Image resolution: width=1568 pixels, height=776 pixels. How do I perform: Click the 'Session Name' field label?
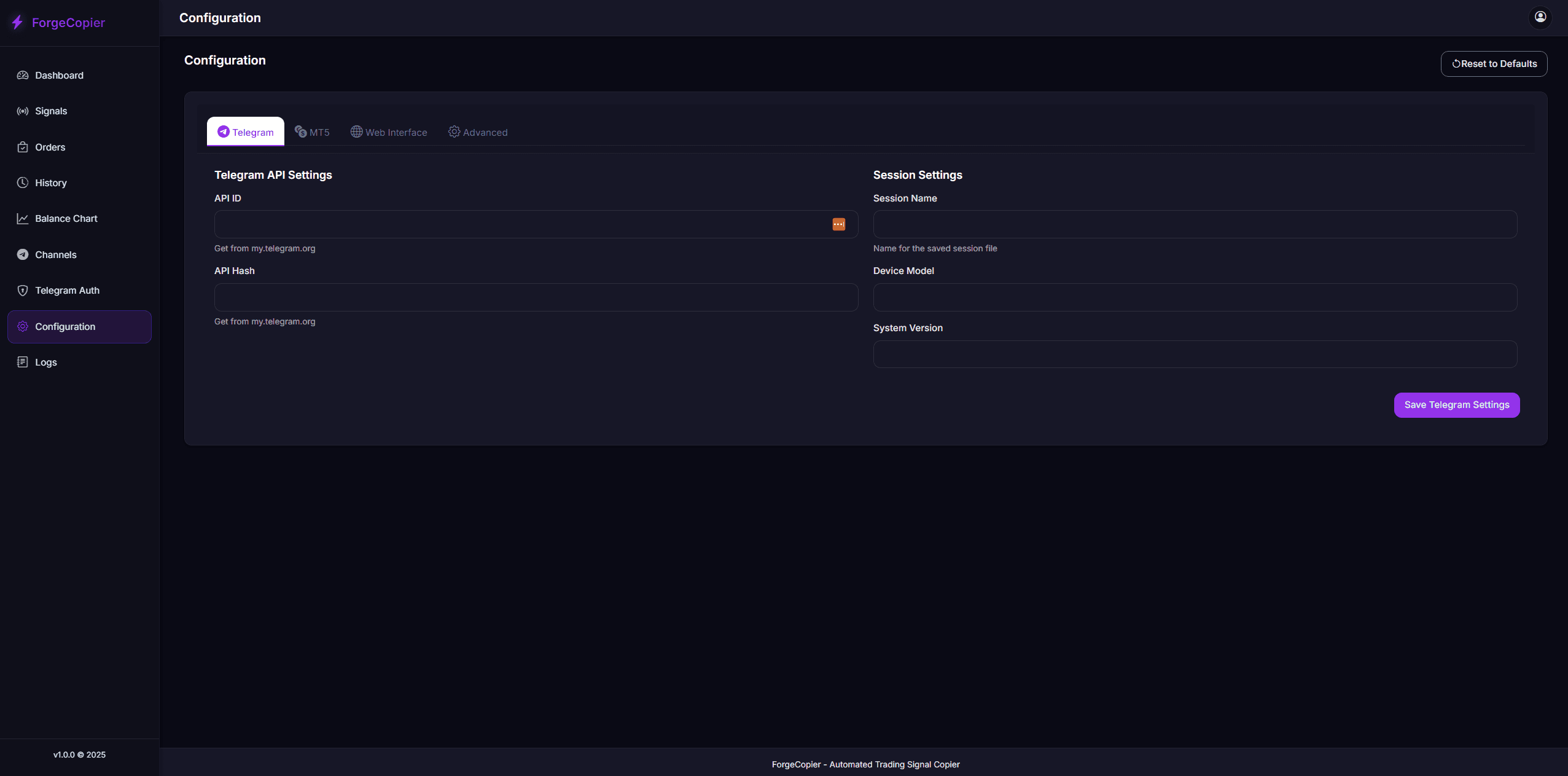905,198
